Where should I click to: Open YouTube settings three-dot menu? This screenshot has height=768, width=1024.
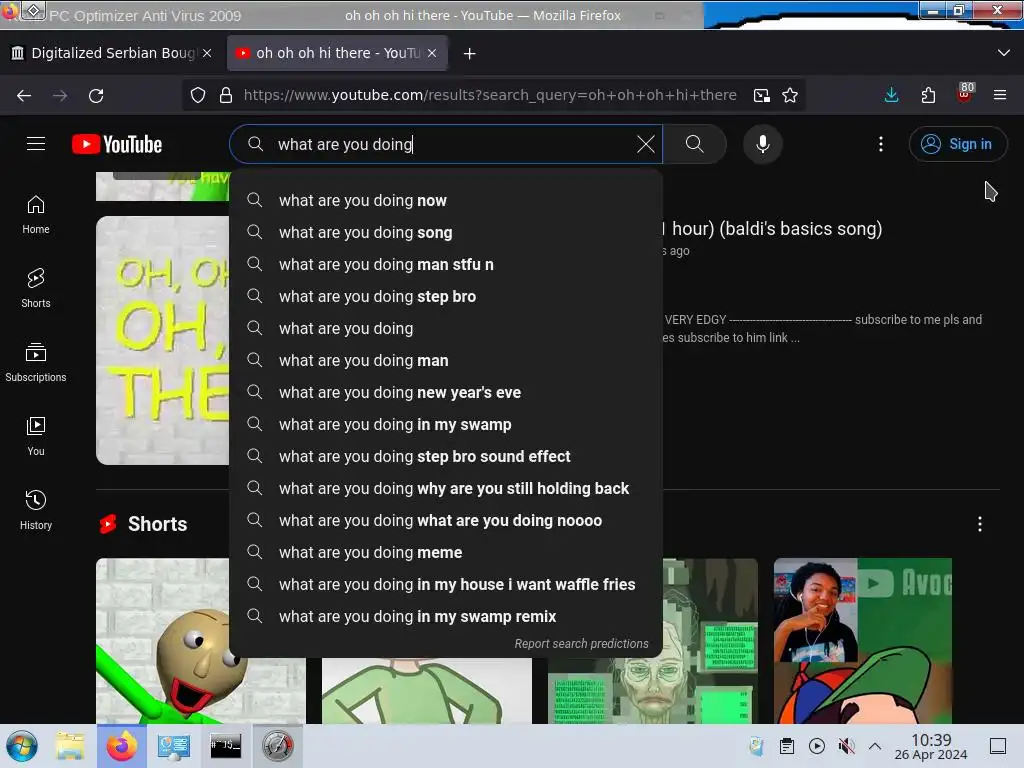pyautogui.click(x=880, y=144)
